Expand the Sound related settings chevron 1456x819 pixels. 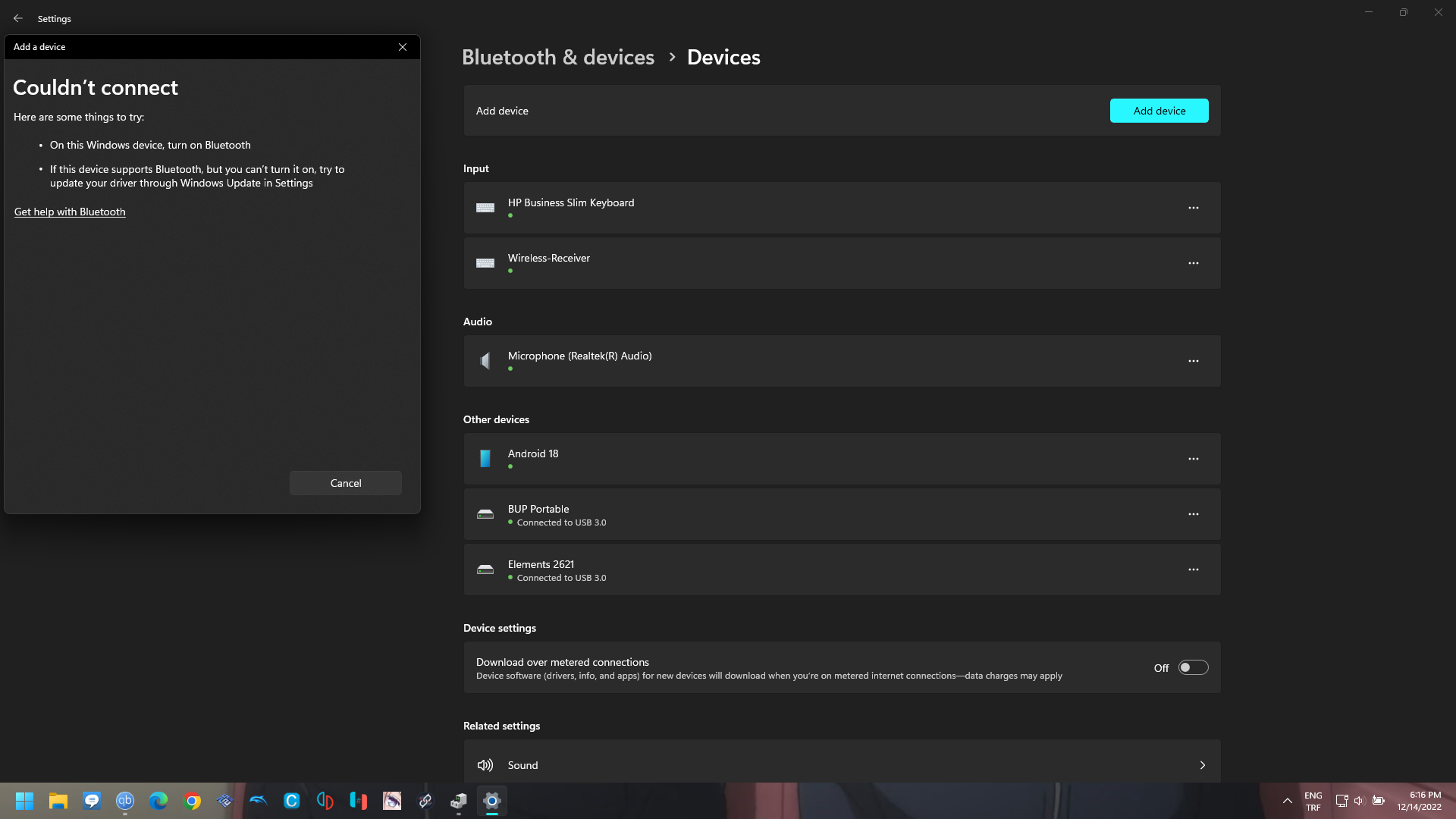tap(1202, 765)
